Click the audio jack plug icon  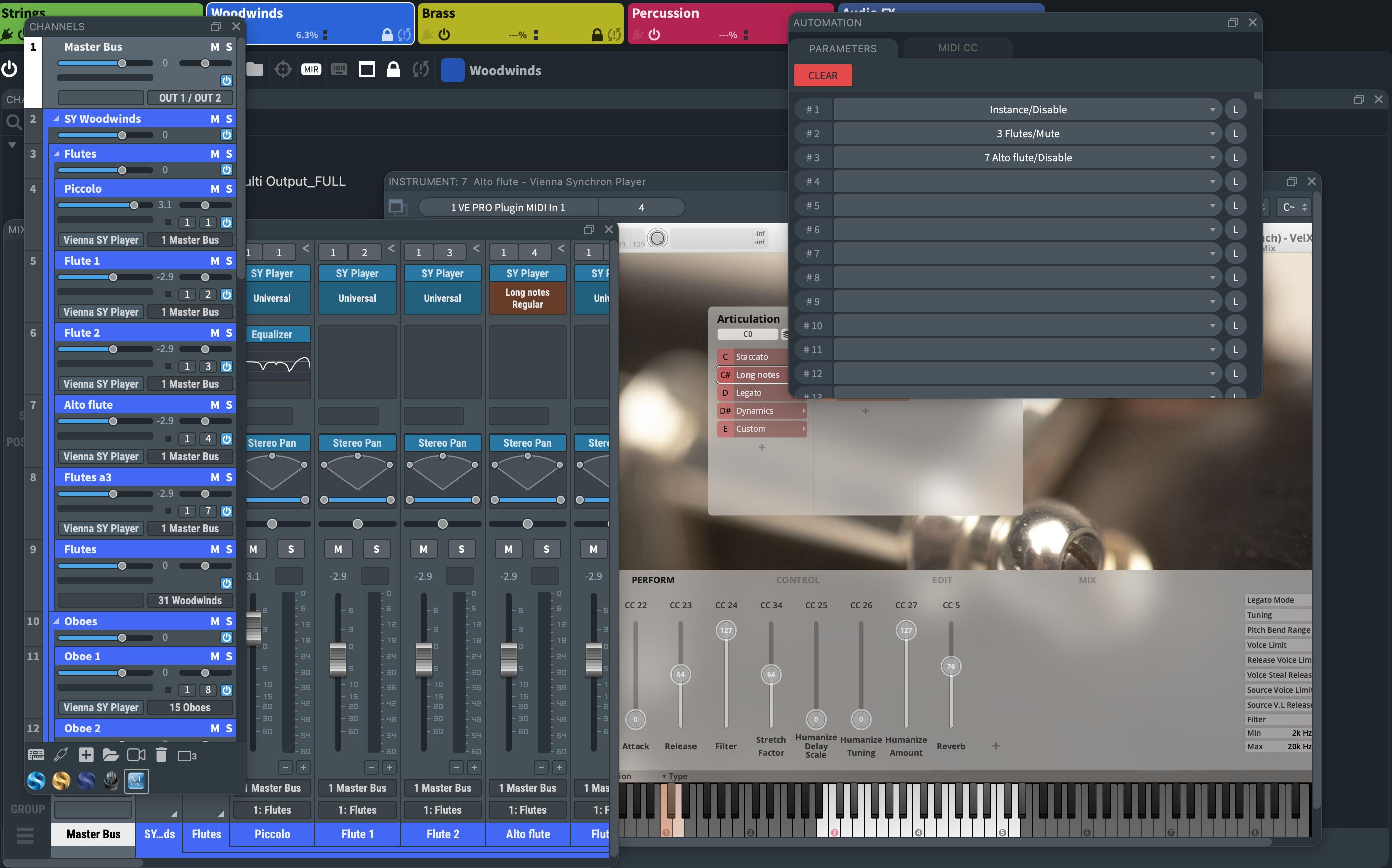pos(60,755)
